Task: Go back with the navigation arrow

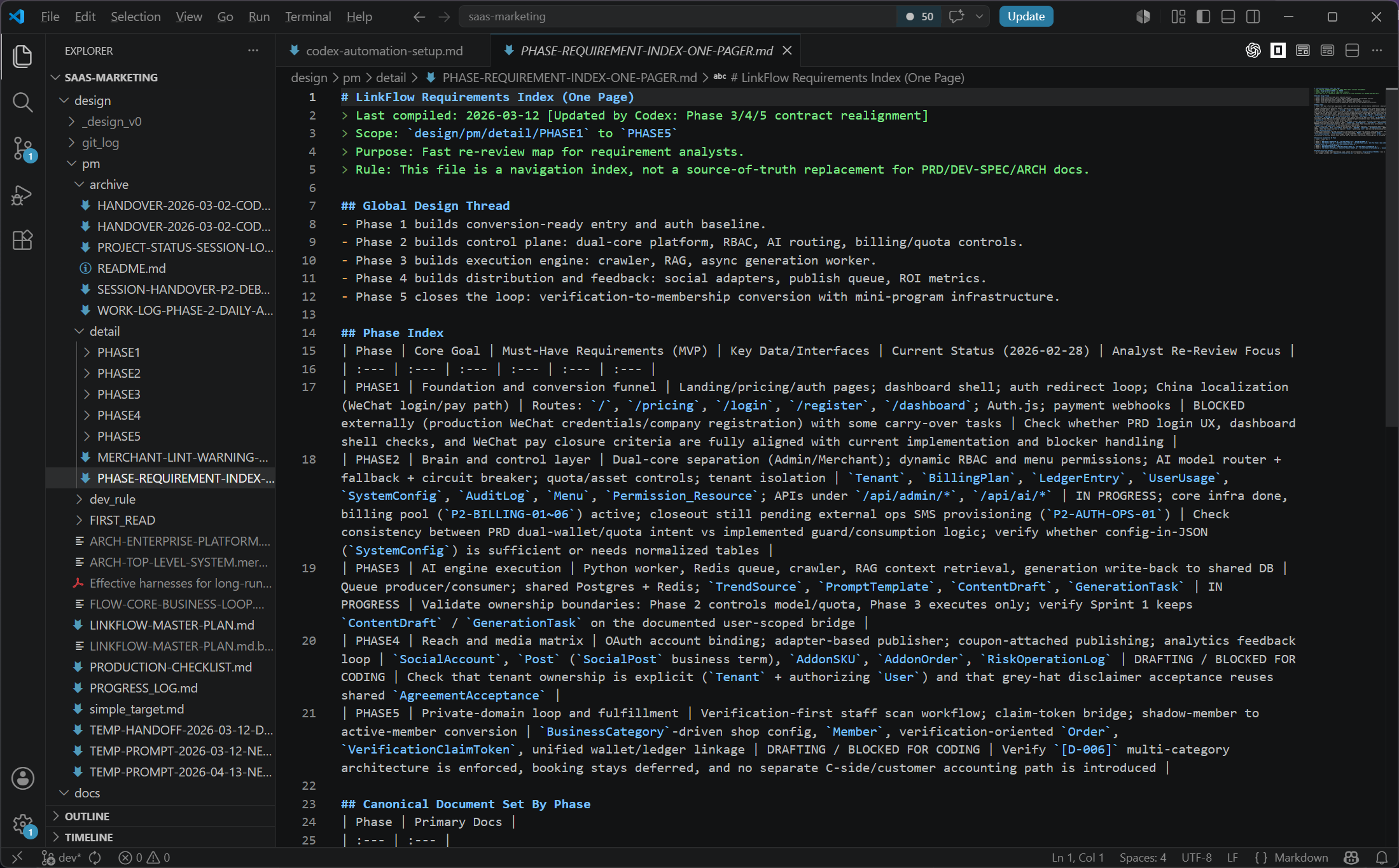Action: [419, 17]
